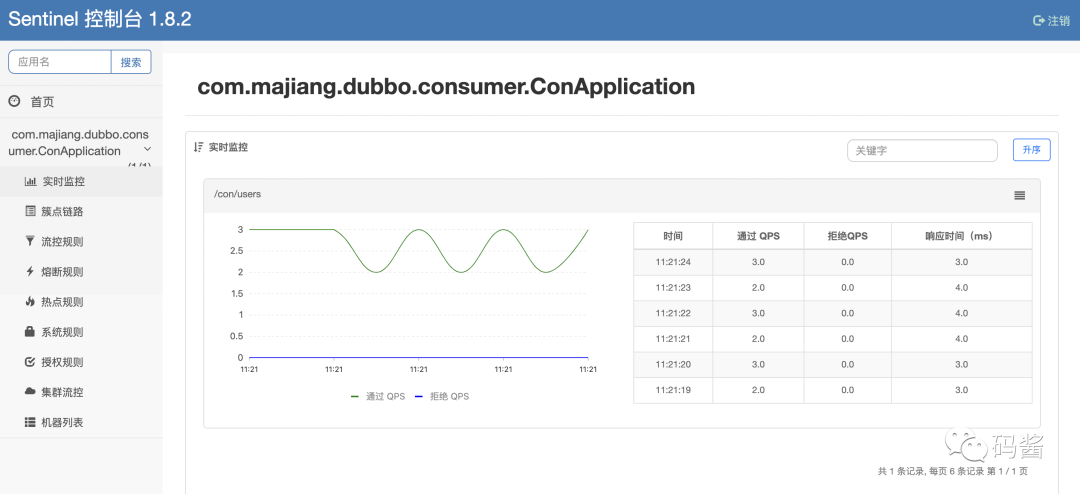Click the 应用名 search input field

coord(60,62)
